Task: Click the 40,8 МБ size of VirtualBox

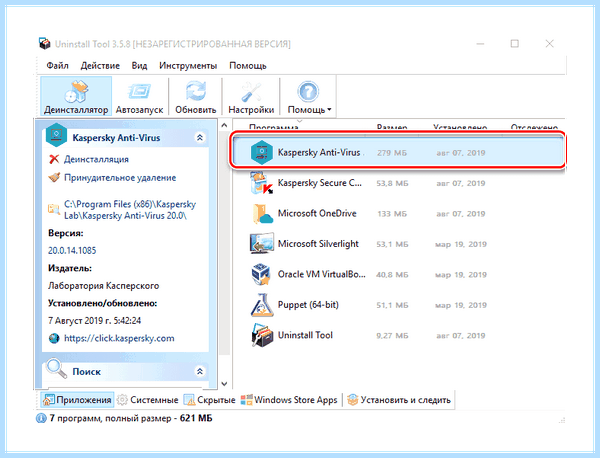Action: click(392, 275)
